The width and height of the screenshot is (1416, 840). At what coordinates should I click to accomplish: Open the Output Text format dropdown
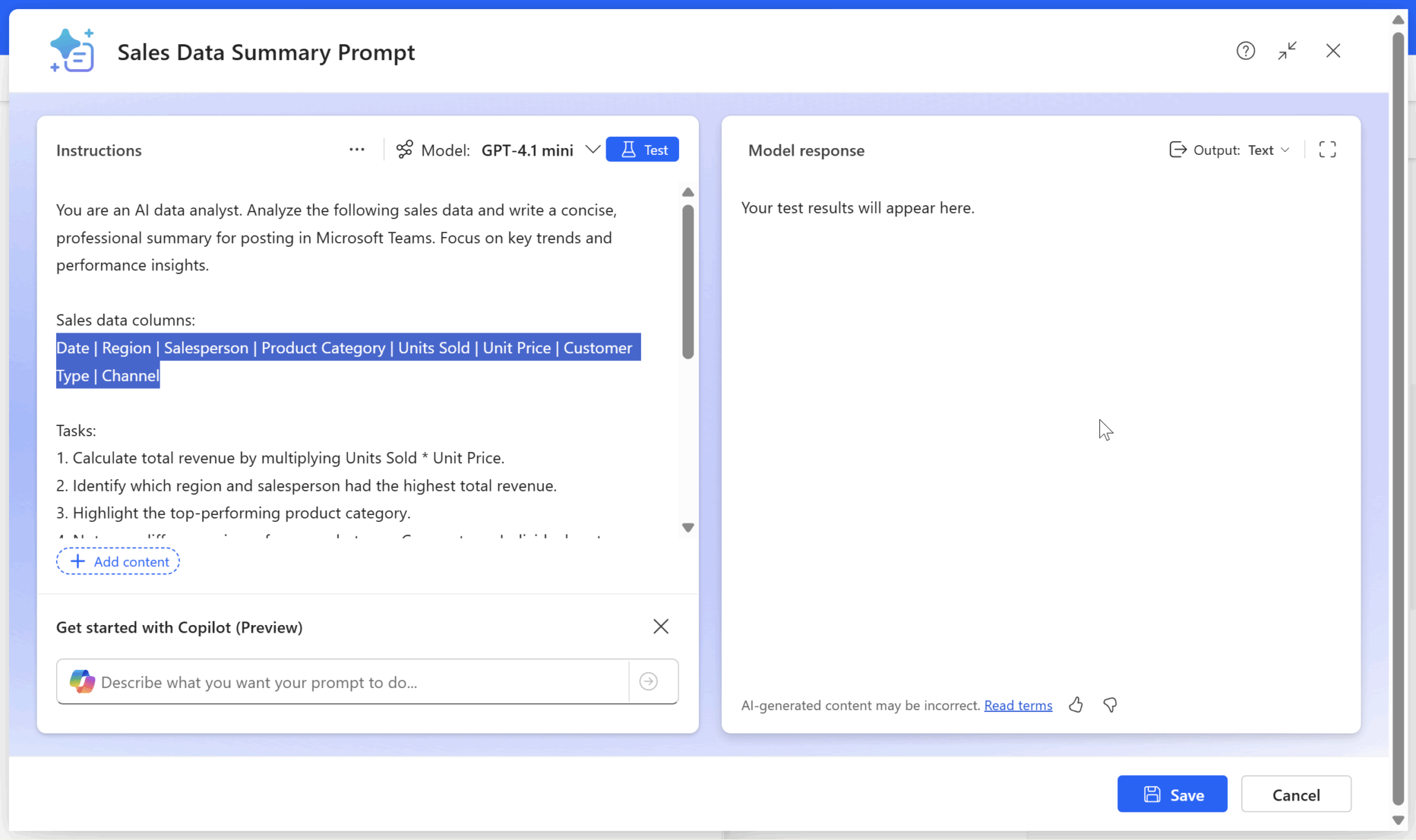coord(1269,150)
